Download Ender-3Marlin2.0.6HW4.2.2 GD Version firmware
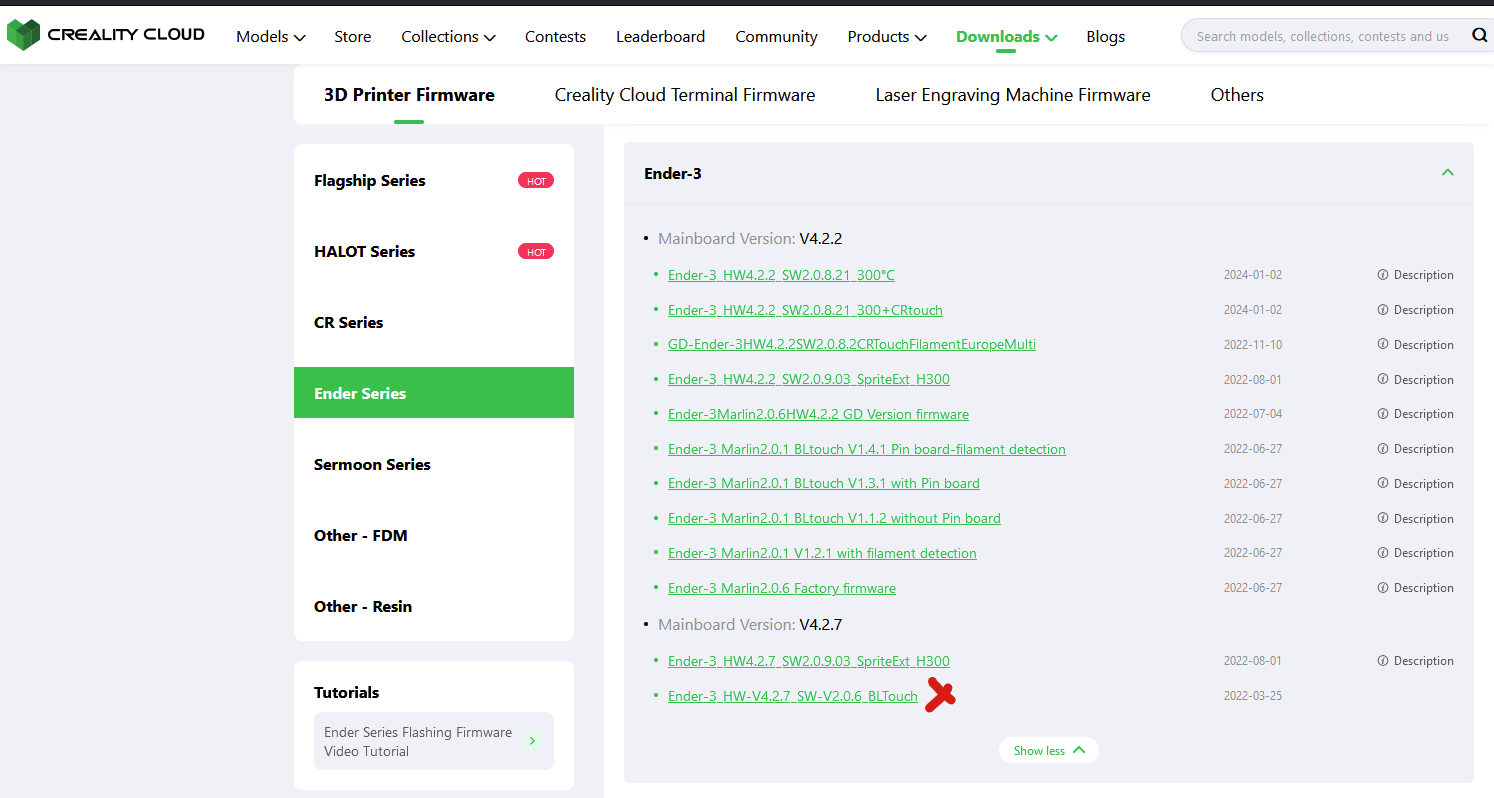This screenshot has height=798, width=1494. (x=818, y=414)
